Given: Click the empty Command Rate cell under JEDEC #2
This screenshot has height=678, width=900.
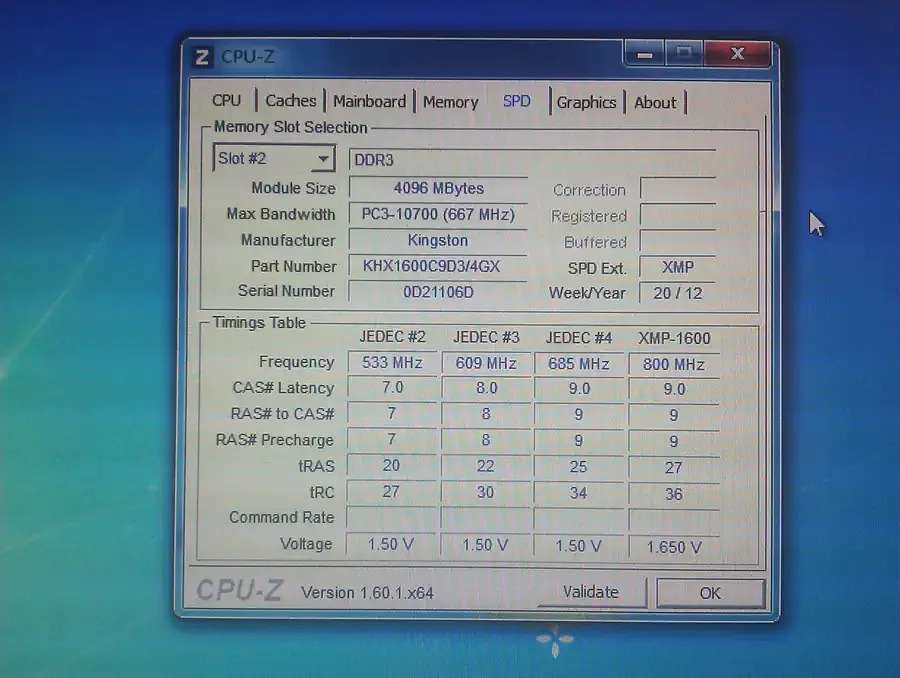Looking at the screenshot, I should (391, 518).
